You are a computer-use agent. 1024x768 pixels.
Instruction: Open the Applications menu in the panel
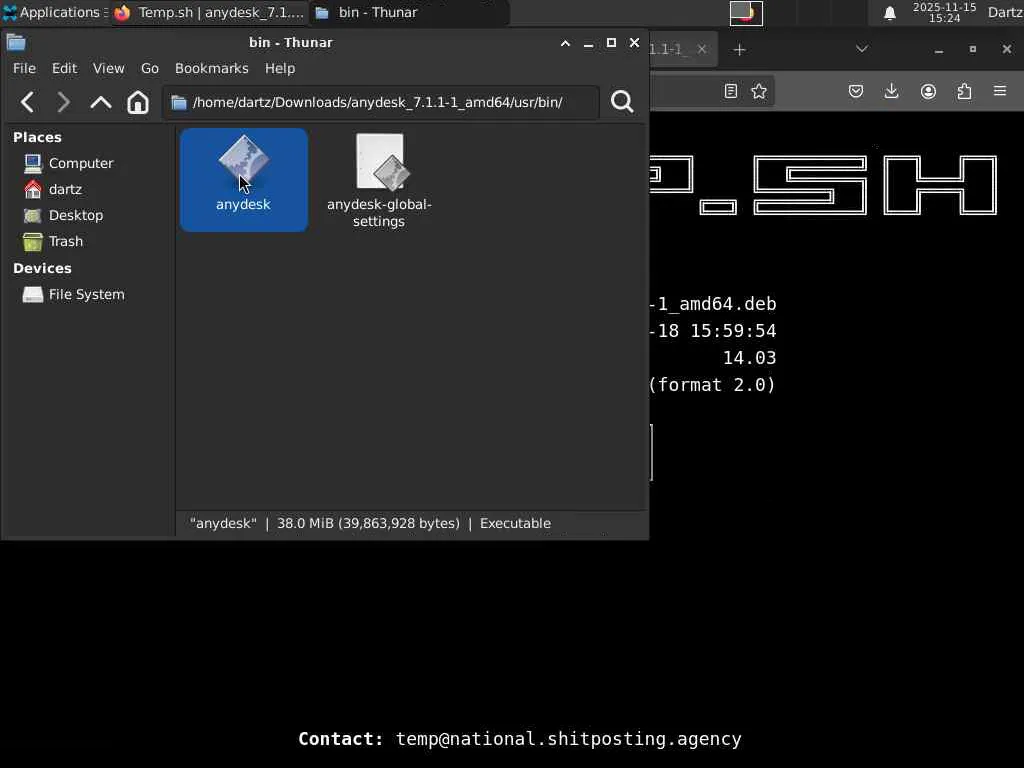tap(53, 12)
